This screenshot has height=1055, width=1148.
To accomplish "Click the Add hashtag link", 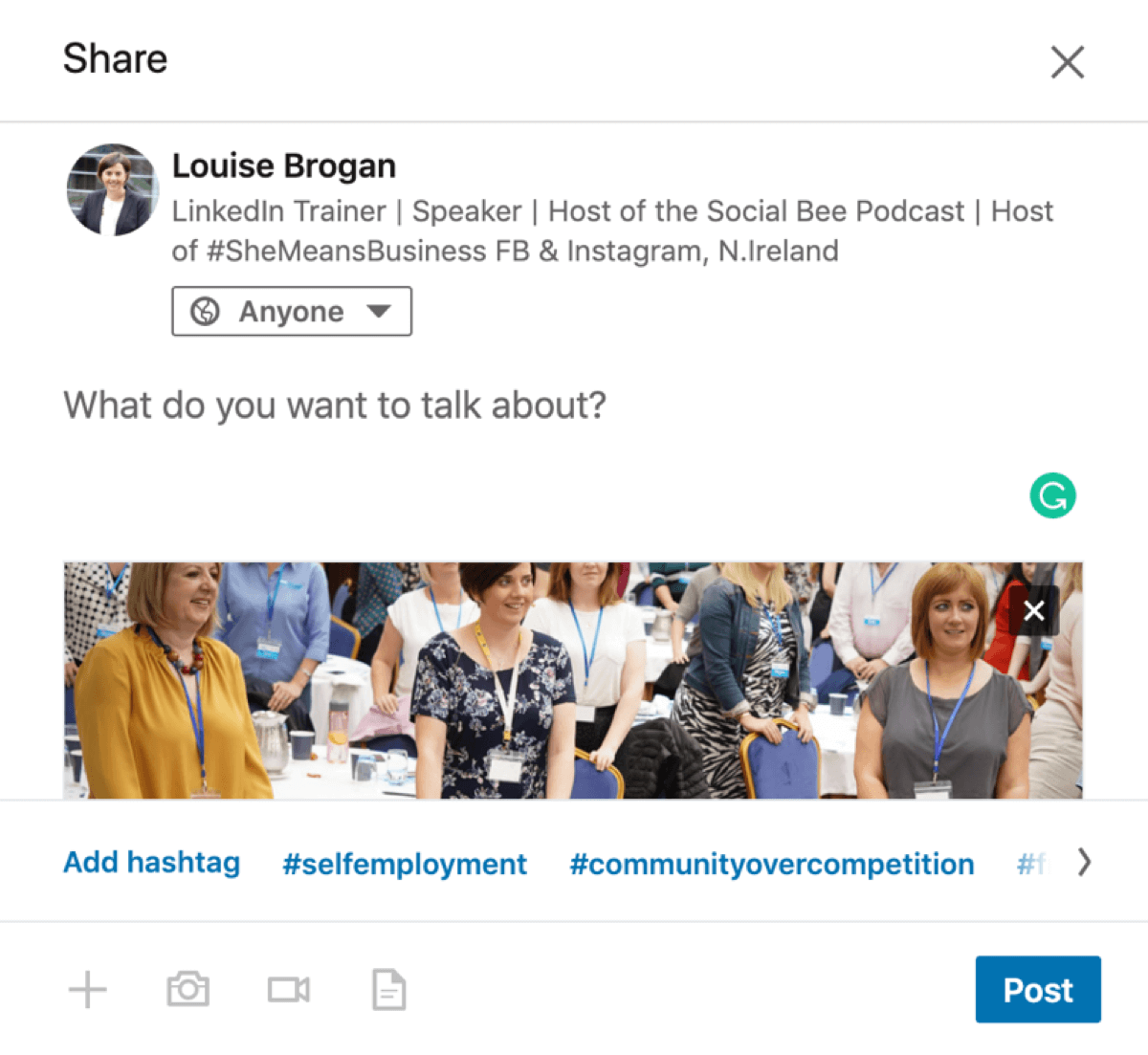I will 151,862.
